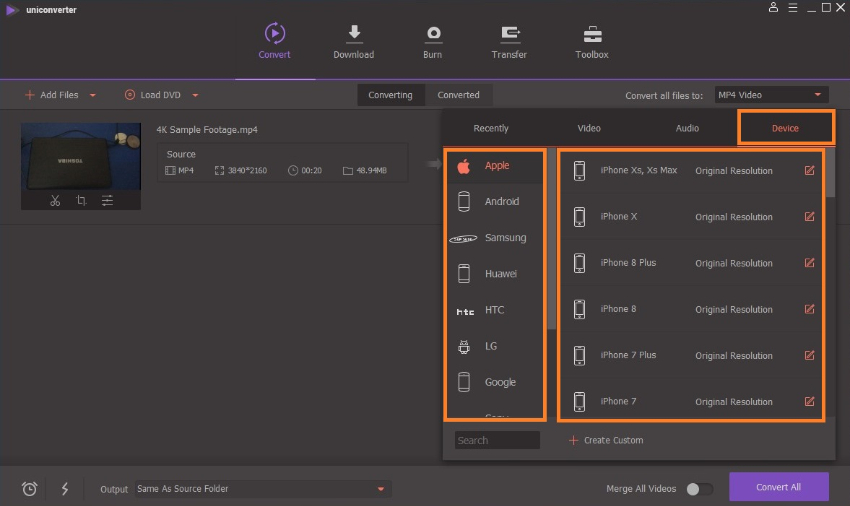
Task: Click the Convert All button
Action: 778,487
